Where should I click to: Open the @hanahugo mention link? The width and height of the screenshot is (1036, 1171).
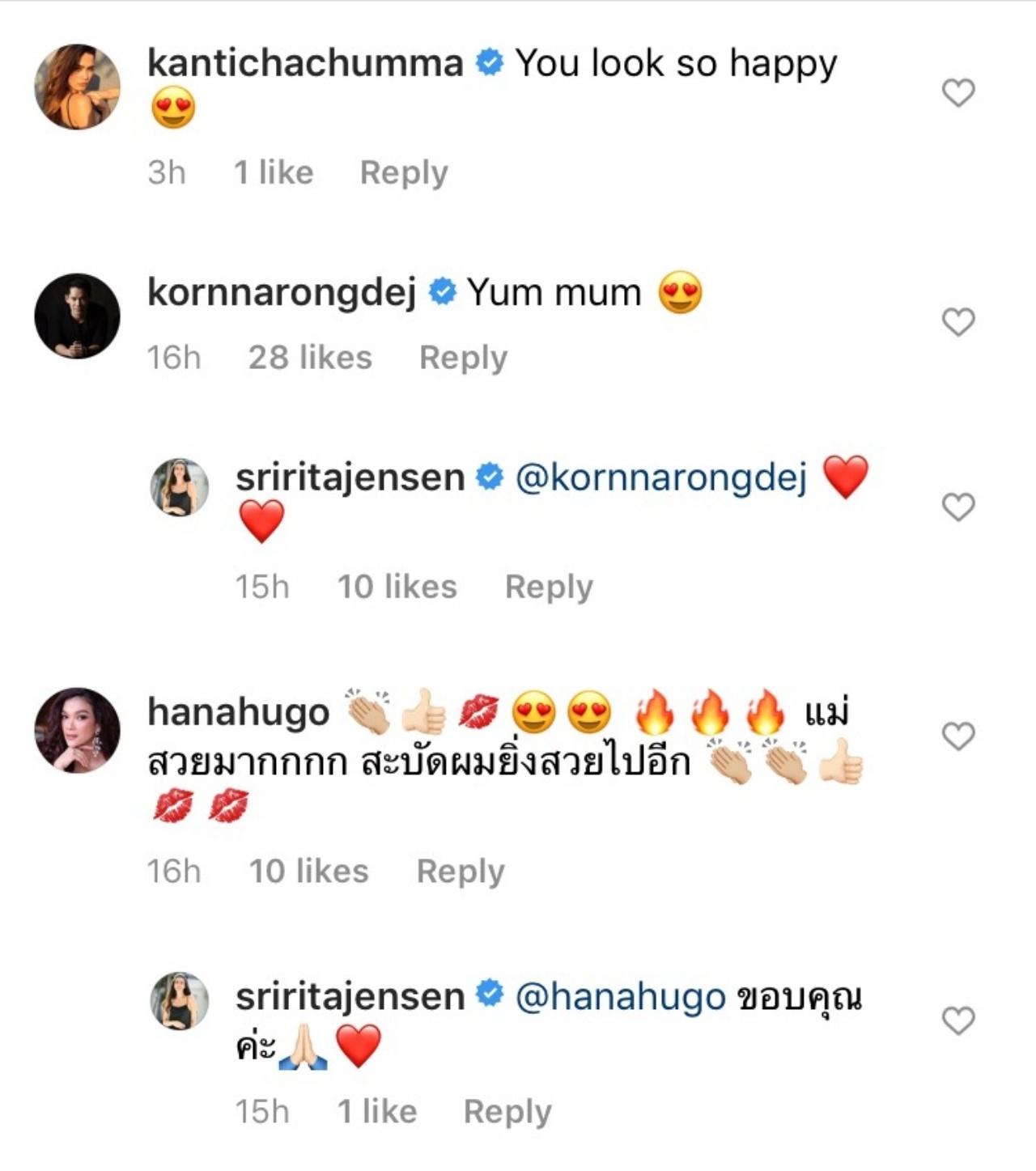click(620, 996)
